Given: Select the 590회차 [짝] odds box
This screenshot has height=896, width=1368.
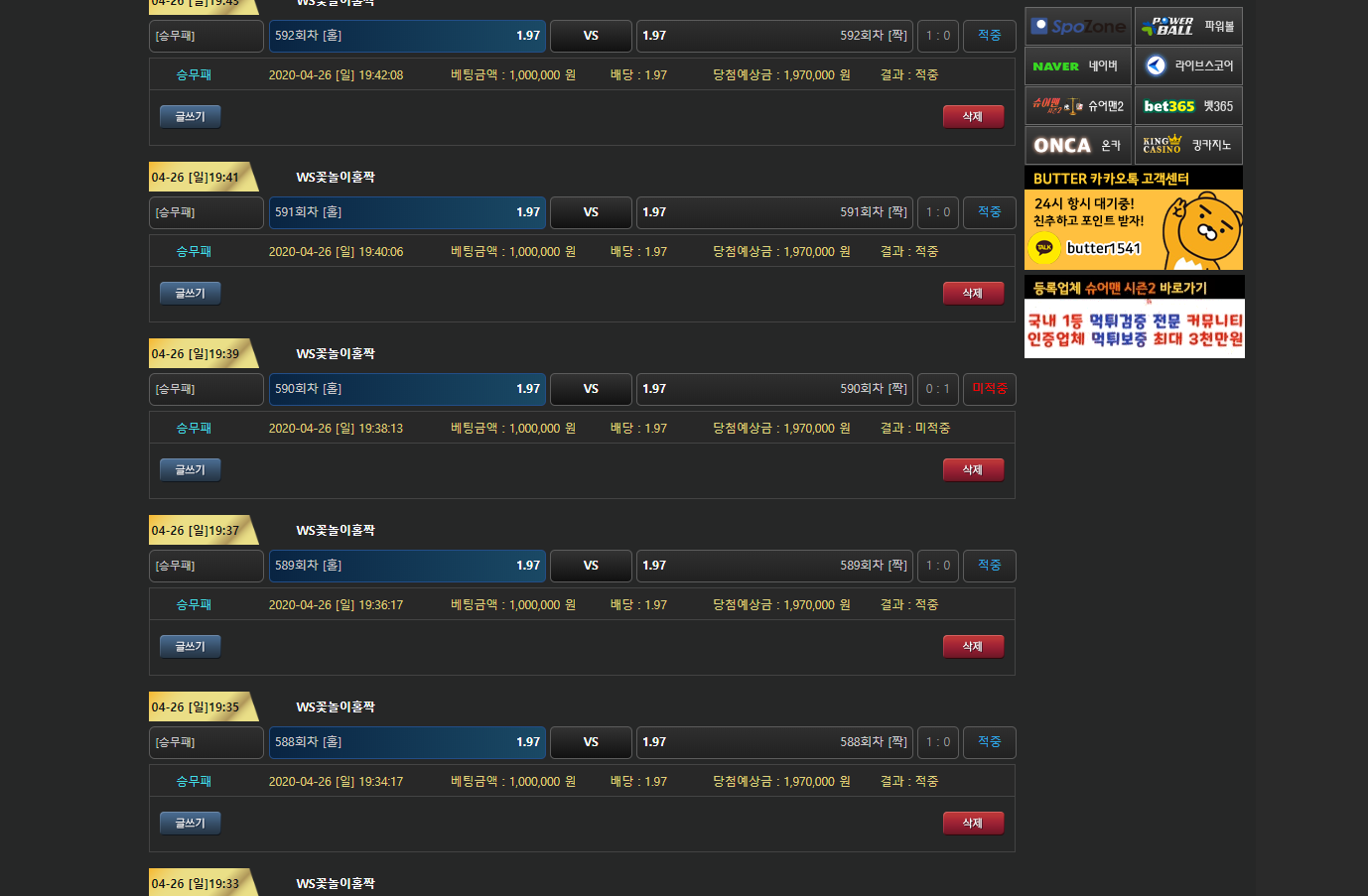Looking at the screenshot, I should point(774,389).
